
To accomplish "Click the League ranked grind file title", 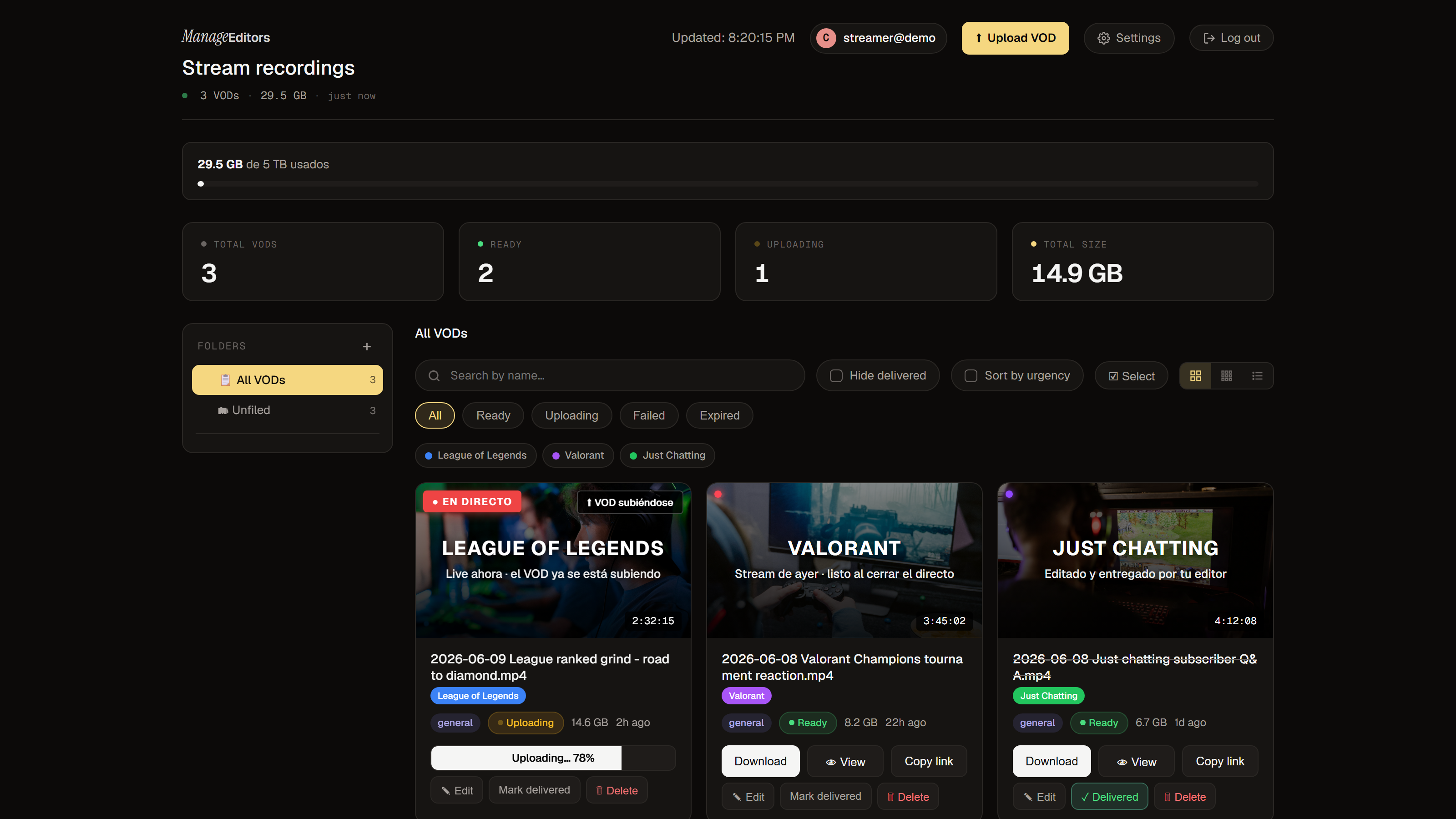I will pos(550,667).
